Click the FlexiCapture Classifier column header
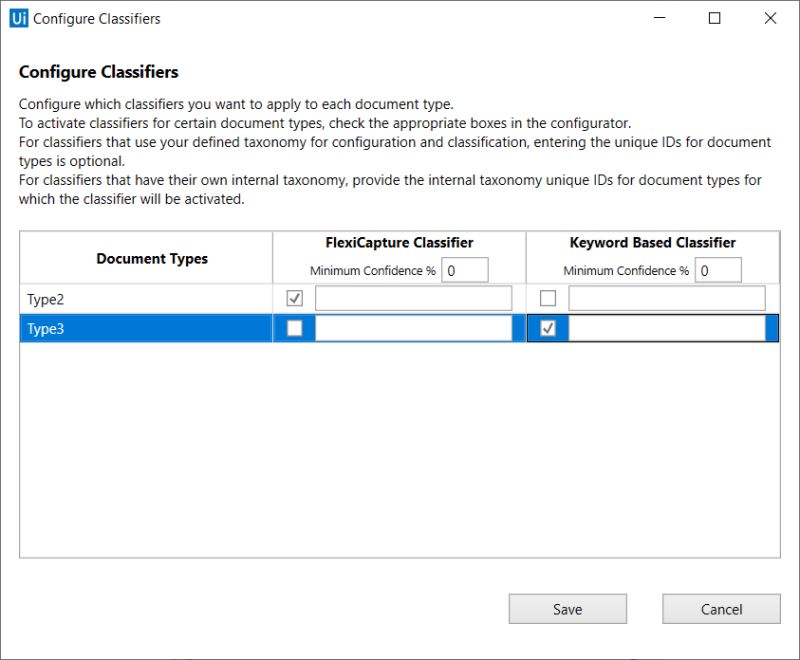Image resolution: width=800 pixels, height=660 pixels. point(398,242)
